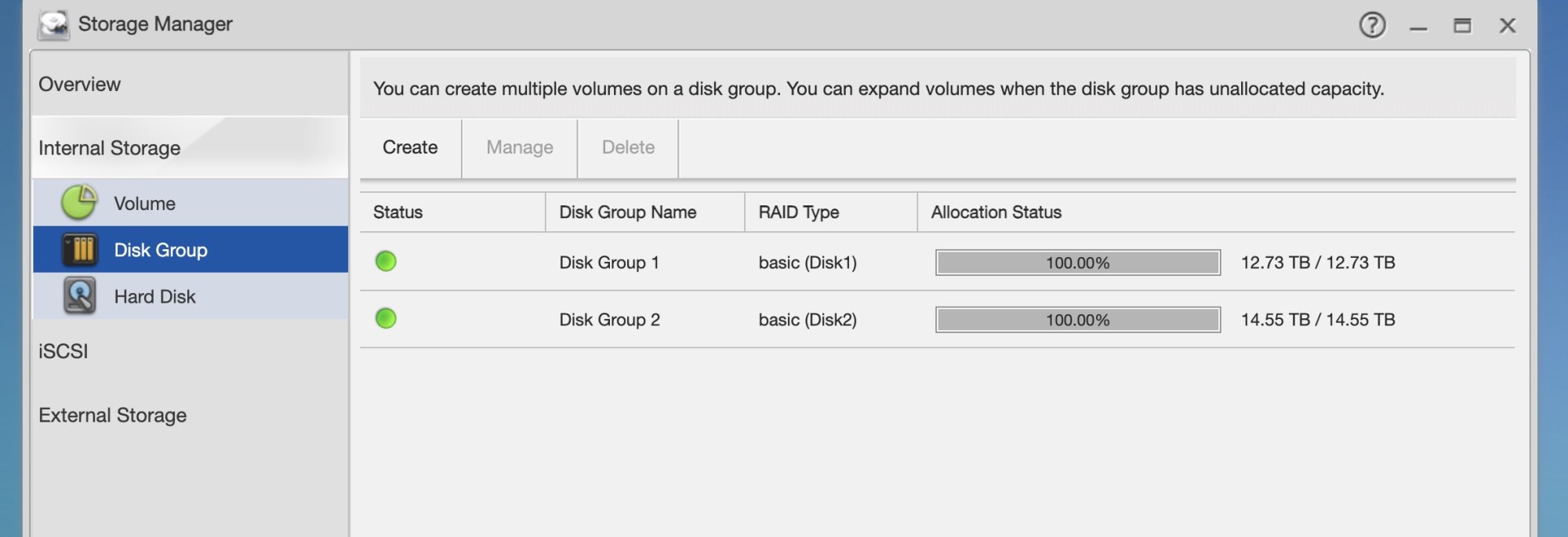The image size is (1568, 537).
Task: Expand the iSCSI section
Action: click(x=64, y=351)
